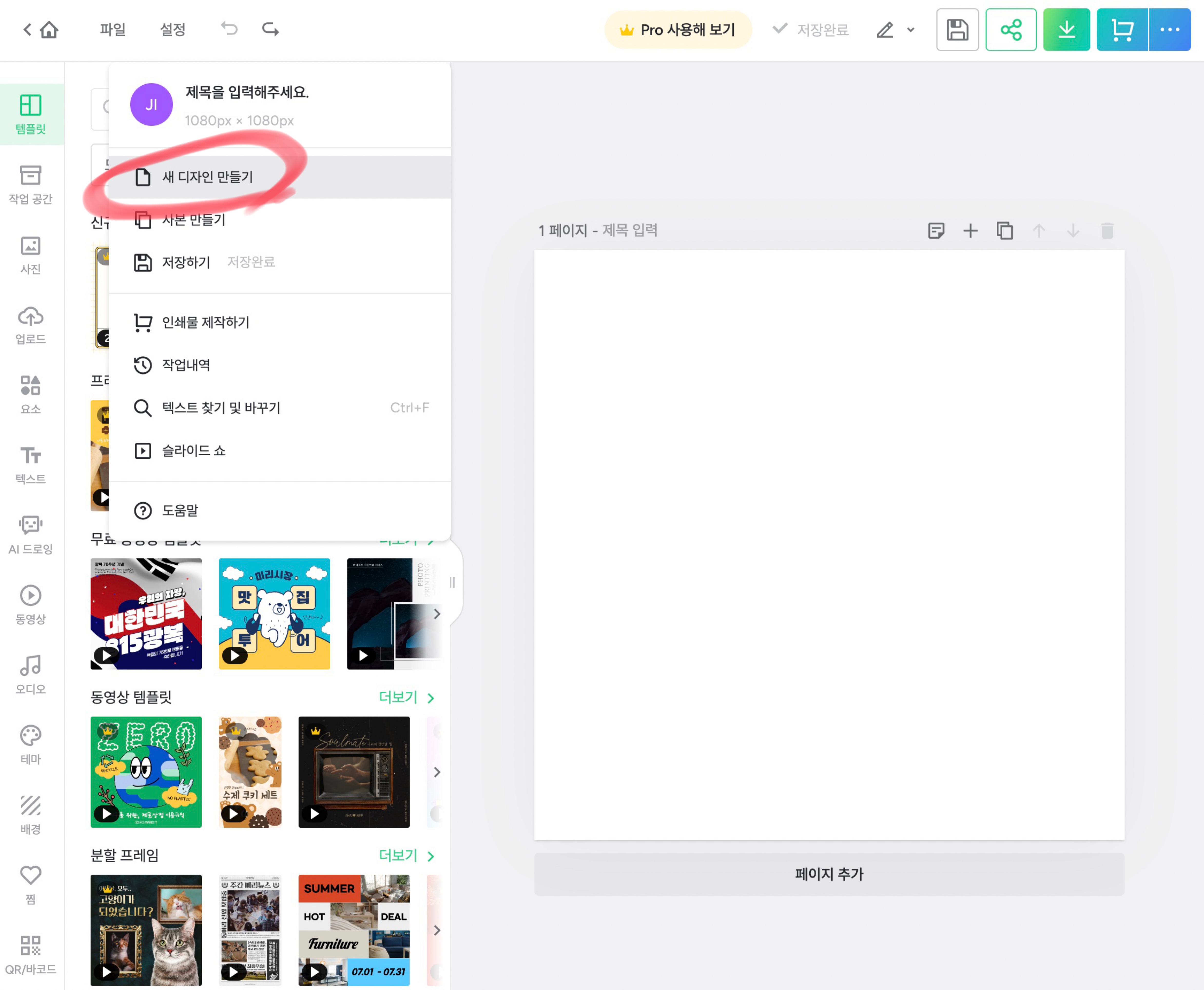This screenshot has height=990, width=1204.
Task: Click the 페이지 추가 button
Action: [x=829, y=874]
